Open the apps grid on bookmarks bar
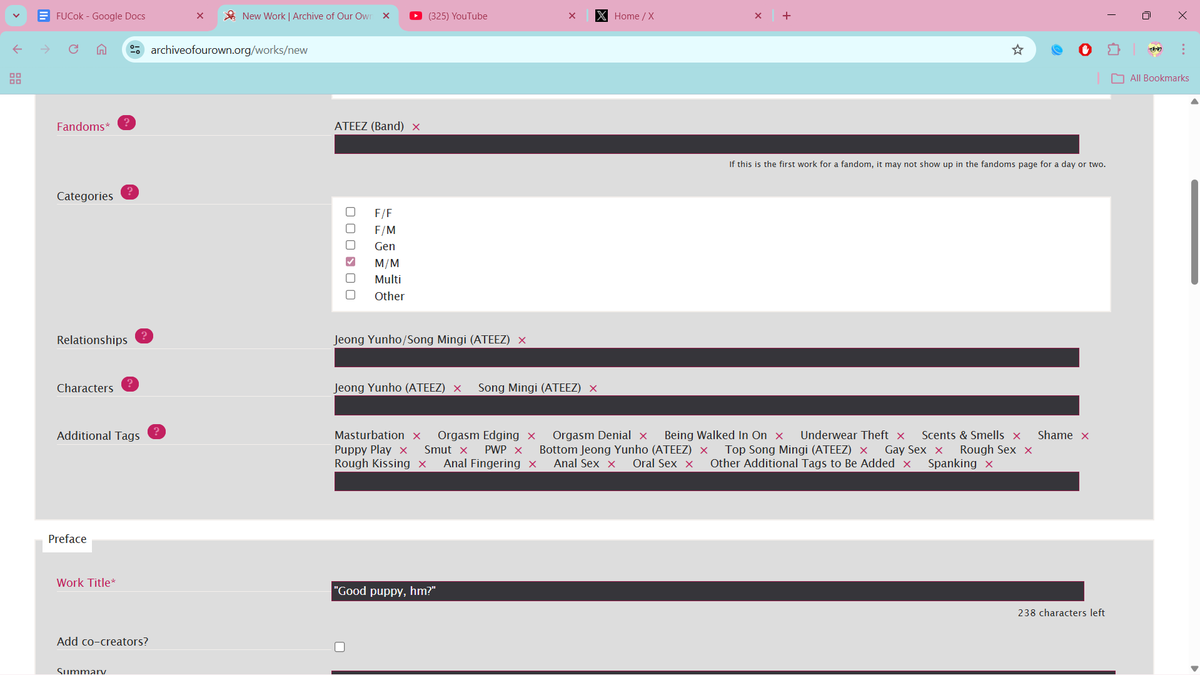 point(16,78)
